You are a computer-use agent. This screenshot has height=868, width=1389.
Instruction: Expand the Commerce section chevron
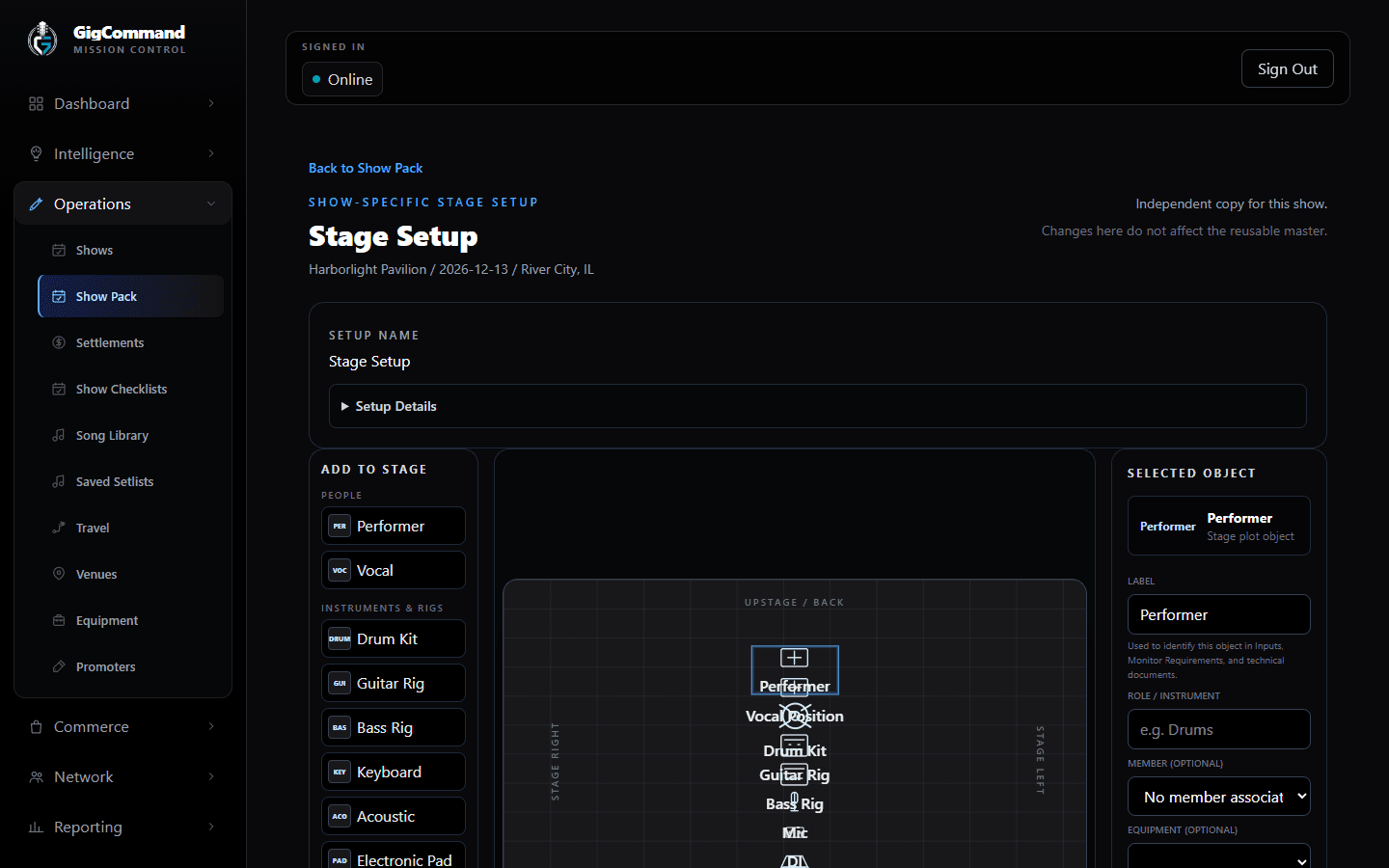click(211, 726)
